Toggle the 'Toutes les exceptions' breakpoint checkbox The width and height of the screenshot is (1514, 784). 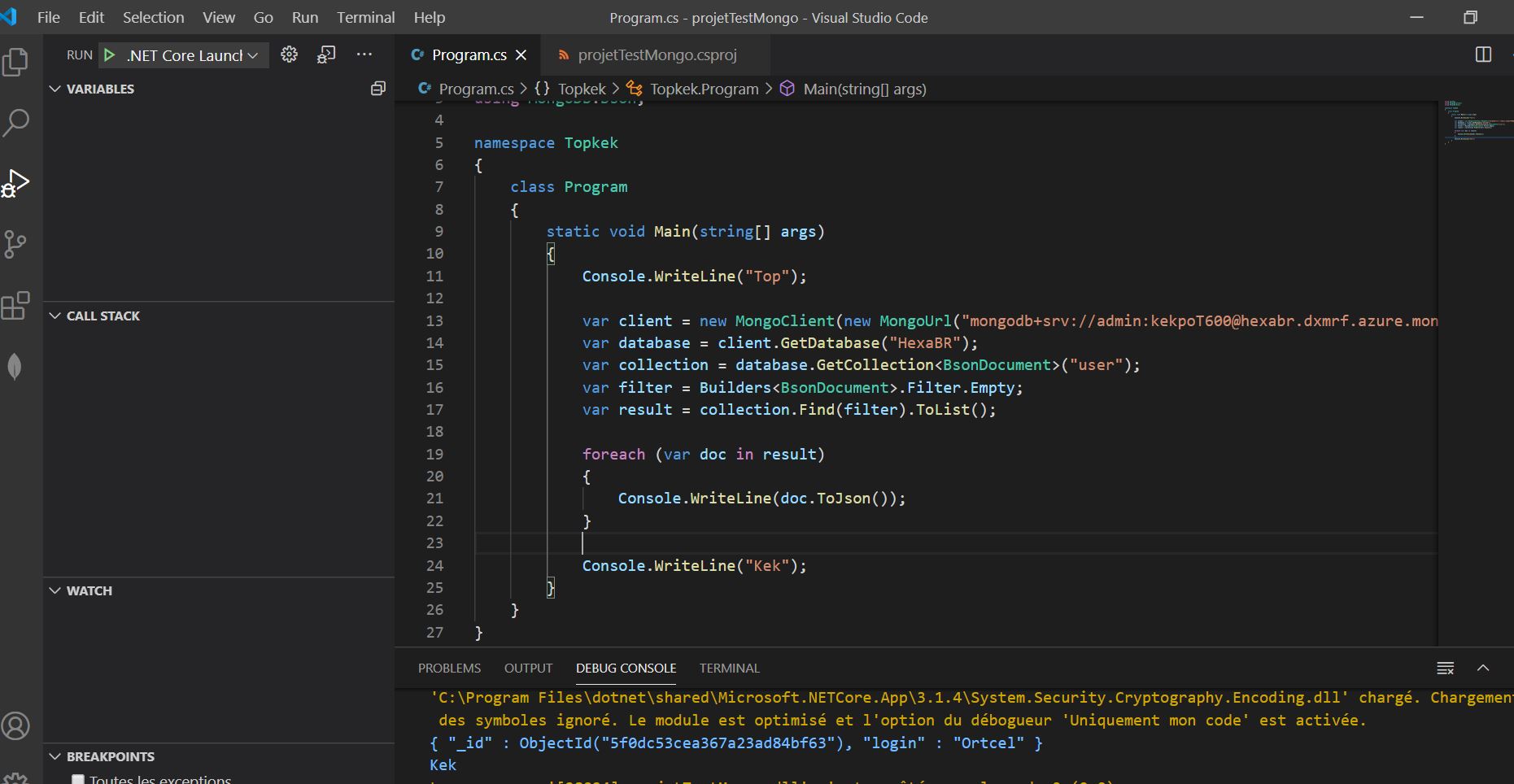(78, 778)
